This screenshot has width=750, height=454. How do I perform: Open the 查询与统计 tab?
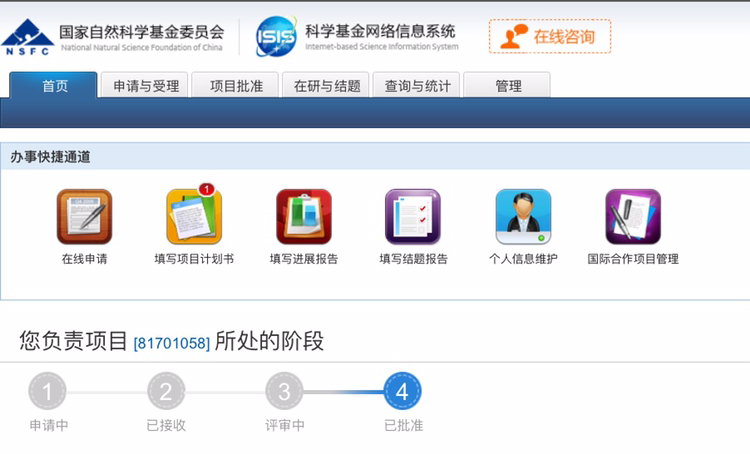[x=417, y=86]
